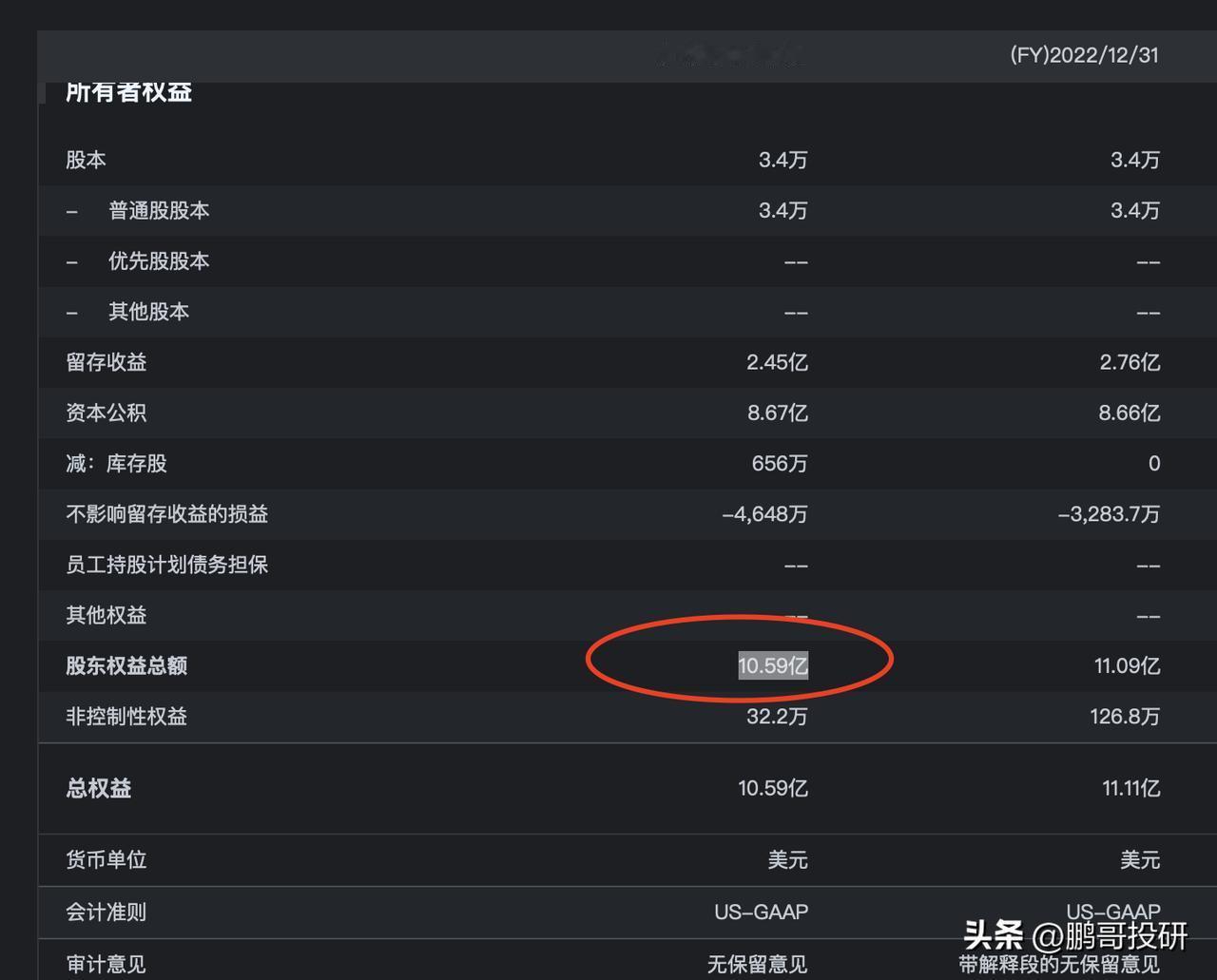Click the 资本公积 value 8.67亿

point(777,413)
